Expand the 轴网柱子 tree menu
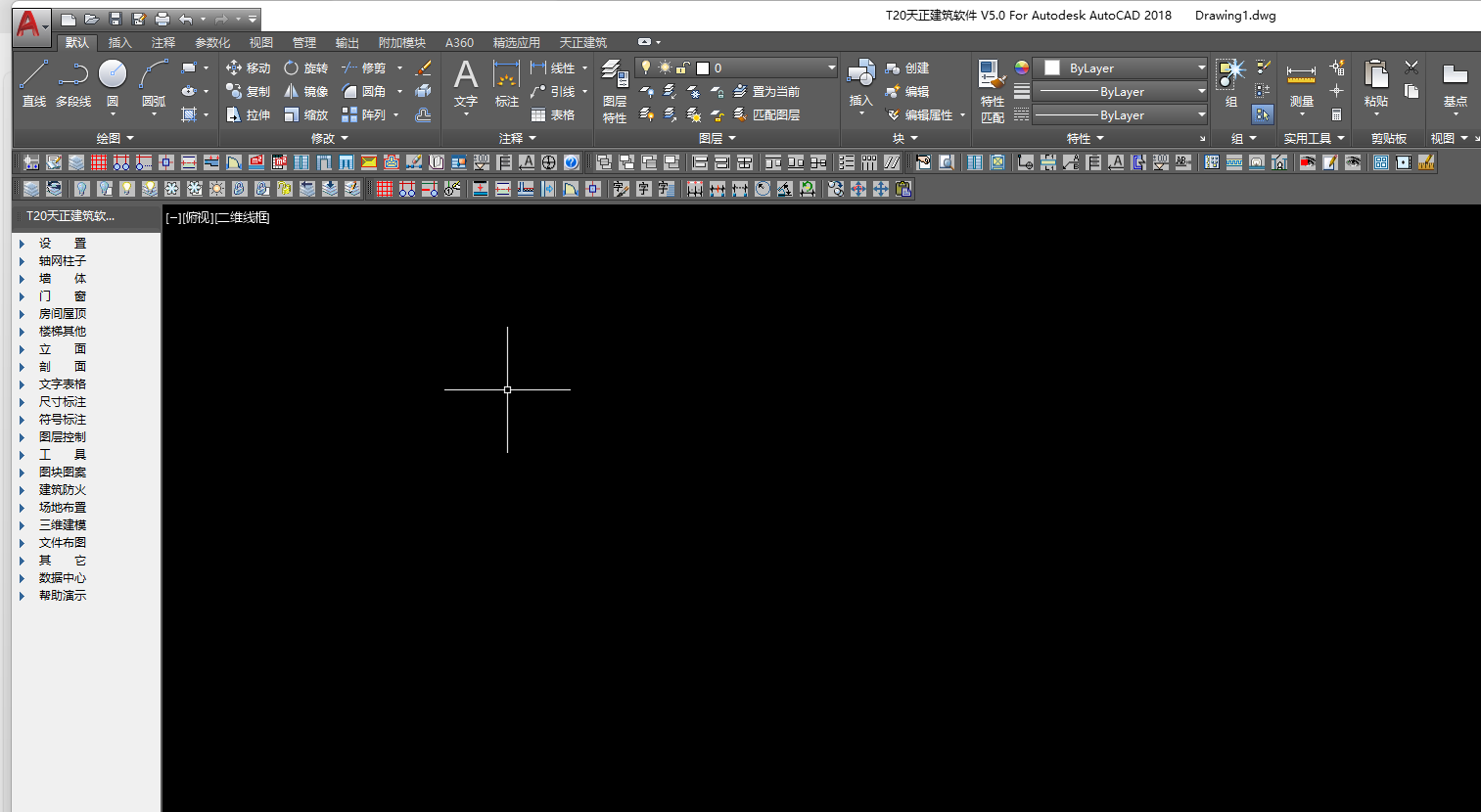Image resolution: width=1481 pixels, height=812 pixels. point(23,261)
